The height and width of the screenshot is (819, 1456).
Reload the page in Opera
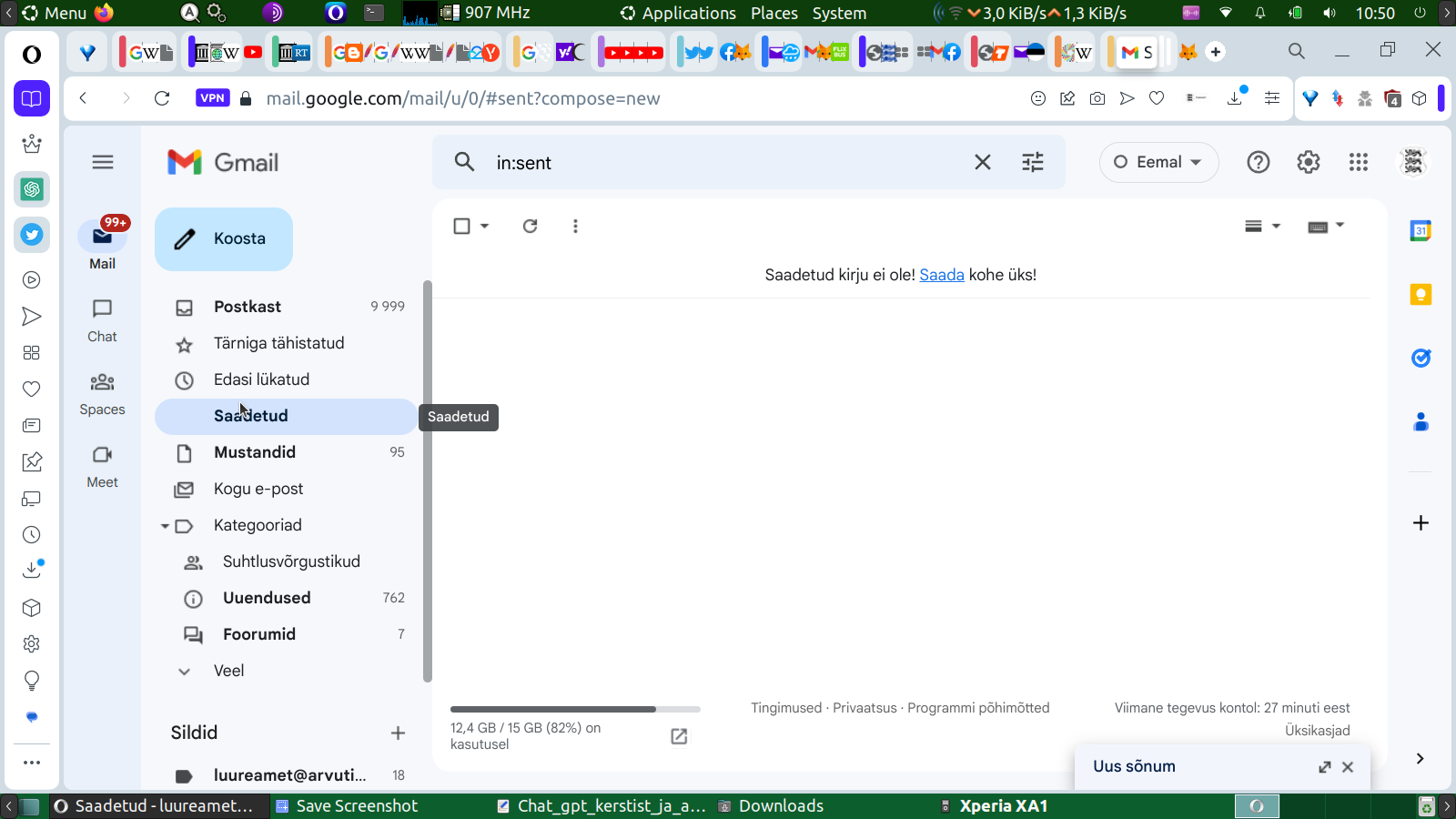tap(162, 98)
